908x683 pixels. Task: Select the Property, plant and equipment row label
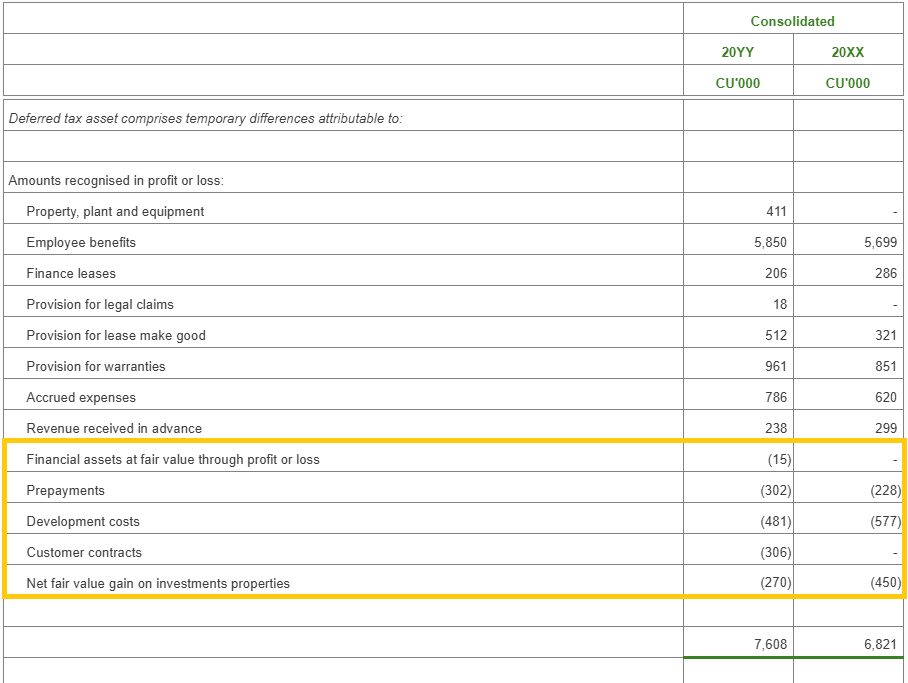(115, 211)
